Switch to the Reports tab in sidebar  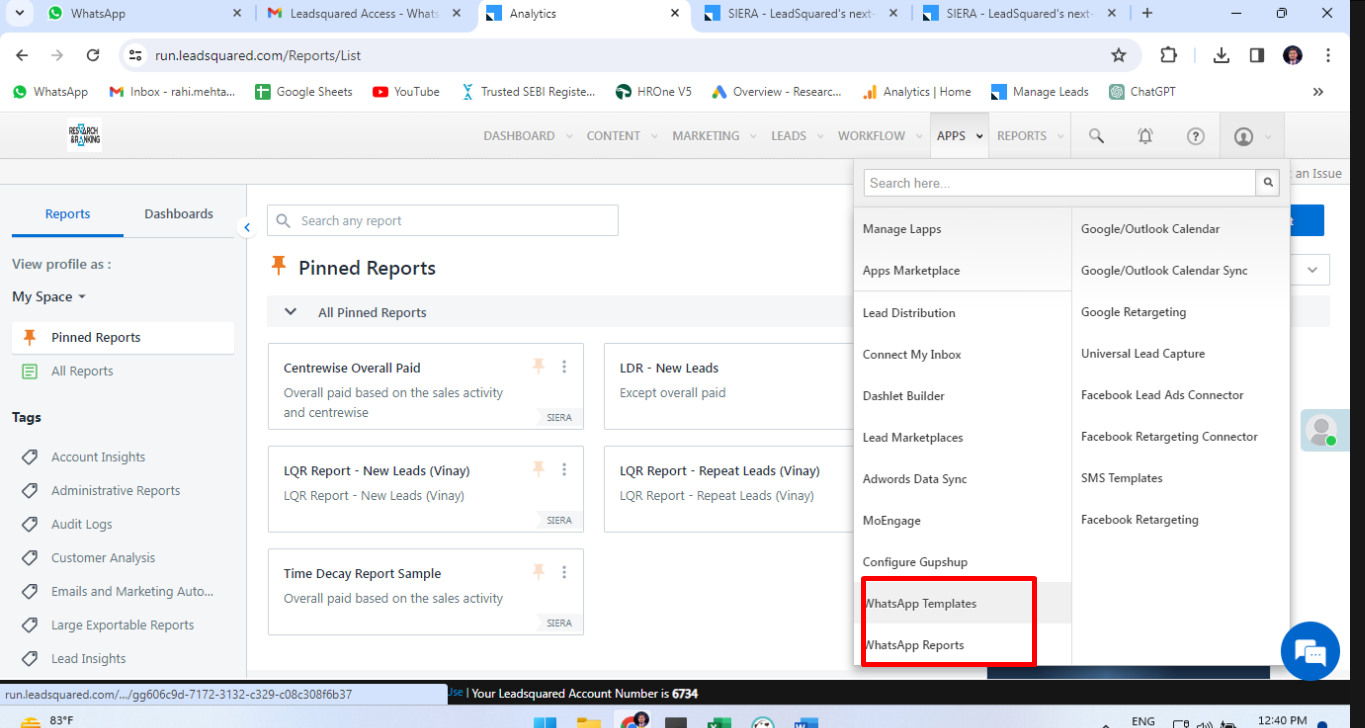68,214
